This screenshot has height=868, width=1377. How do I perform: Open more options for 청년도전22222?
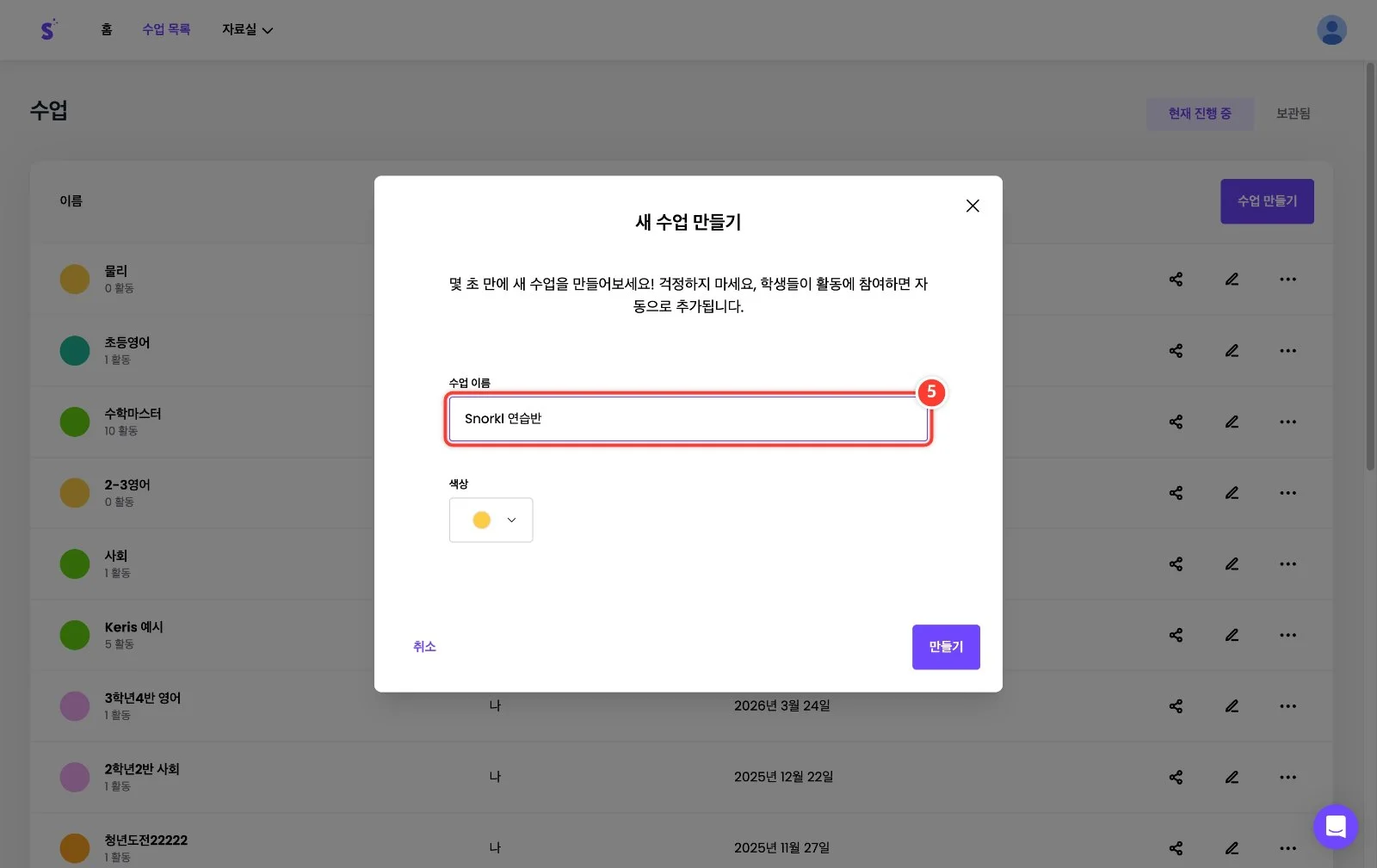[x=1287, y=848]
